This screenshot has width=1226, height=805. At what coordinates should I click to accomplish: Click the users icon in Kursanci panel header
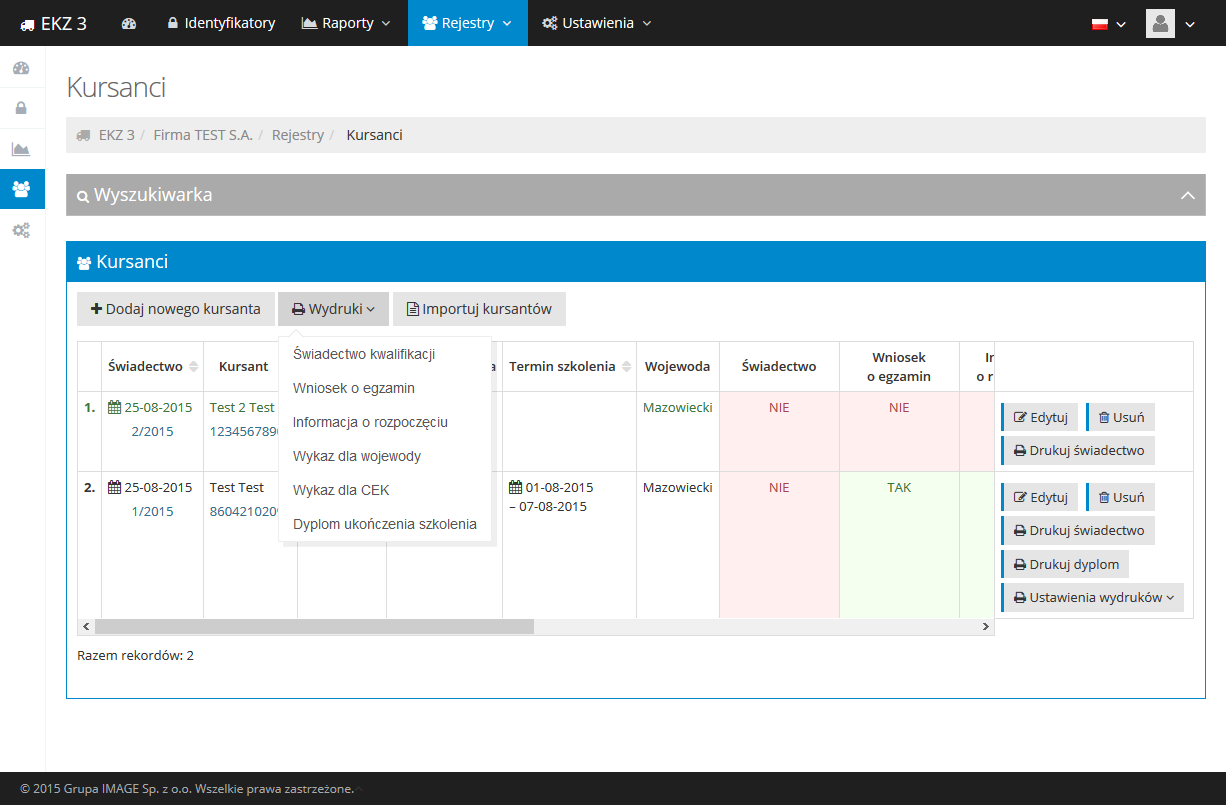(x=84, y=263)
